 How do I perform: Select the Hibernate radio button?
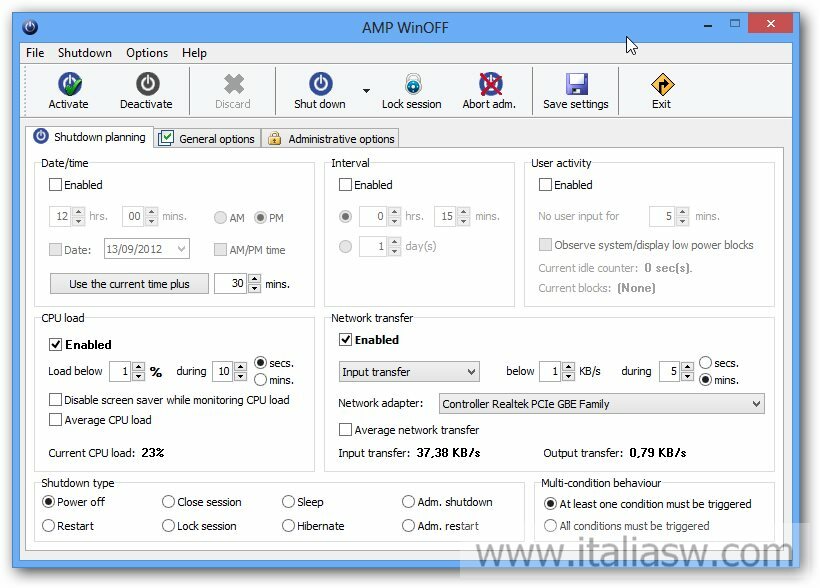click(288, 526)
